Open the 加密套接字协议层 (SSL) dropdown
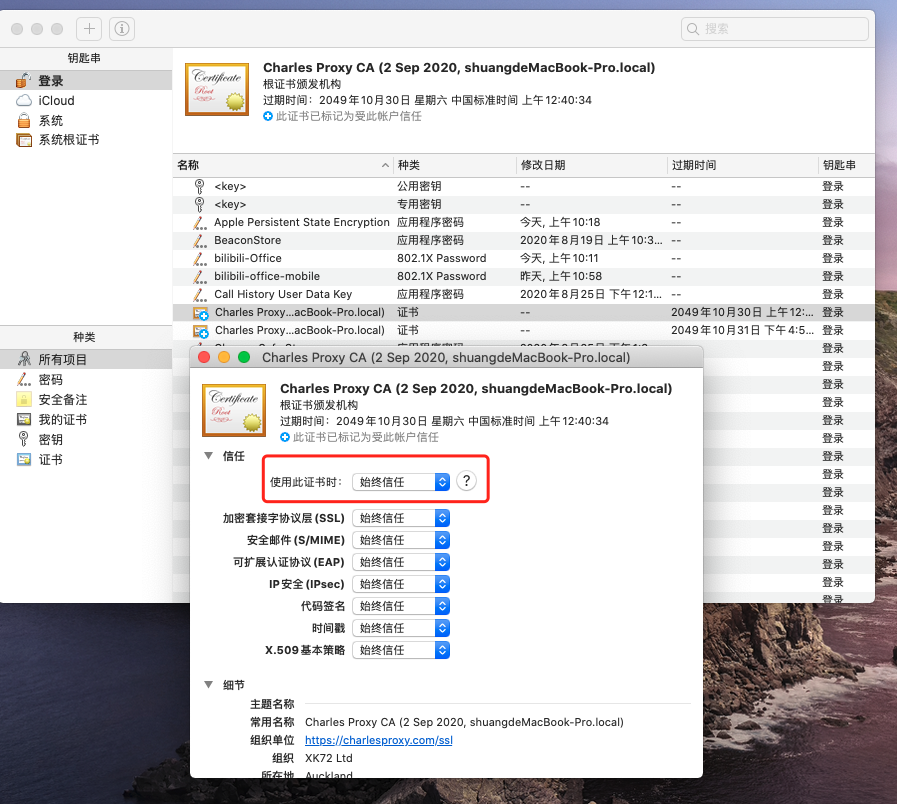The image size is (897, 804). pyautogui.click(x=400, y=518)
